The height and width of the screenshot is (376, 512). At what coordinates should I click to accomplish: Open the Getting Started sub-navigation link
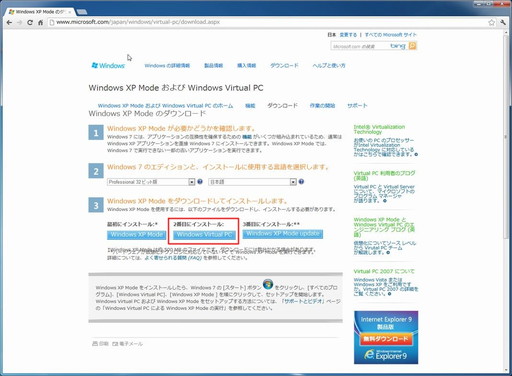tap(322, 106)
